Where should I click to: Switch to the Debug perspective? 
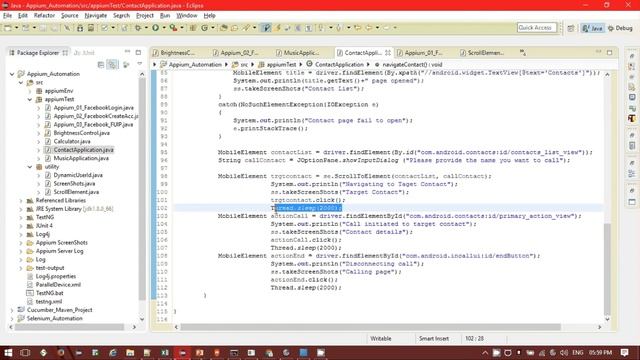620,28
